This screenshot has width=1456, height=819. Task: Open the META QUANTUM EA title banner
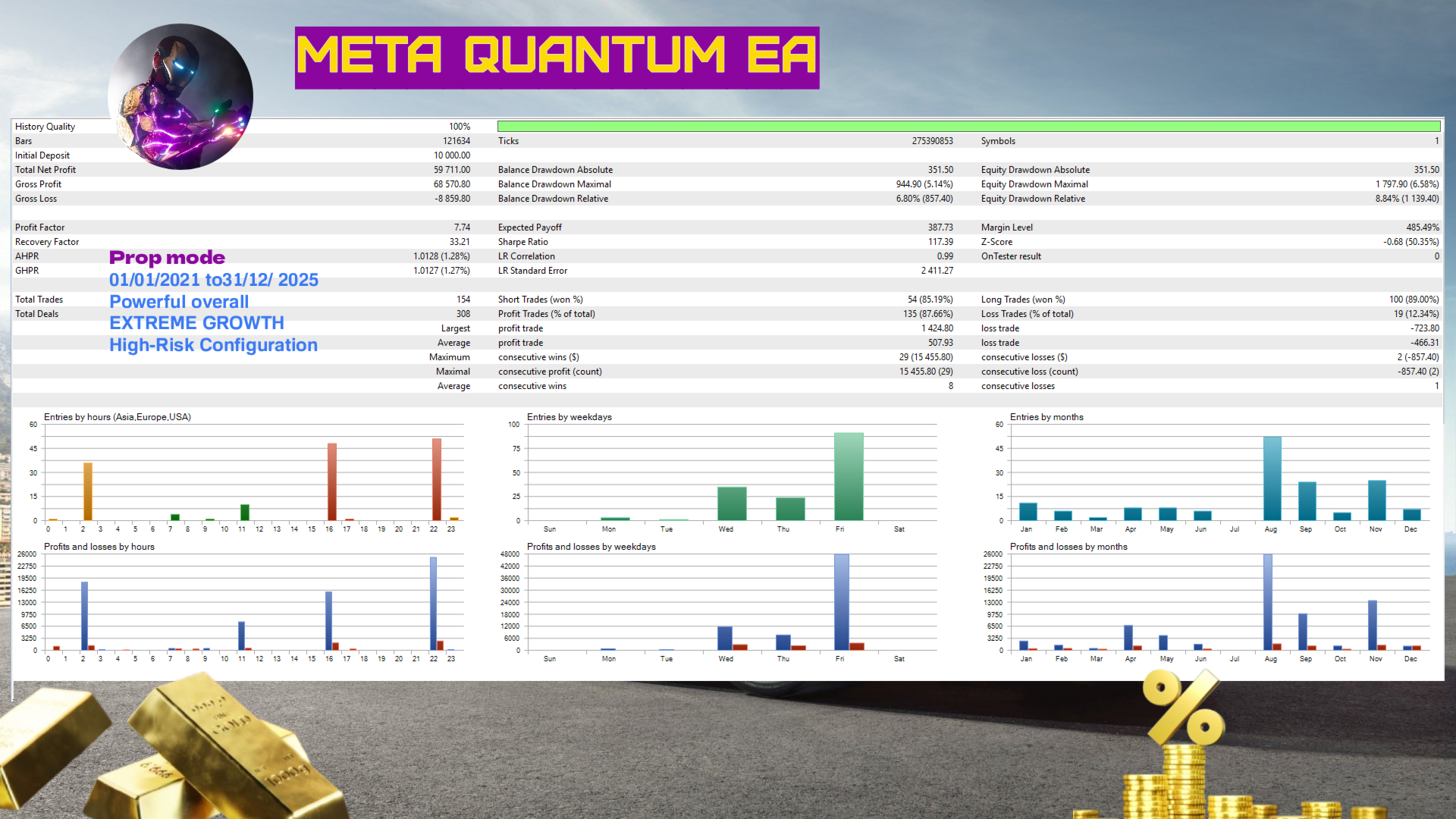[x=556, y=56]
